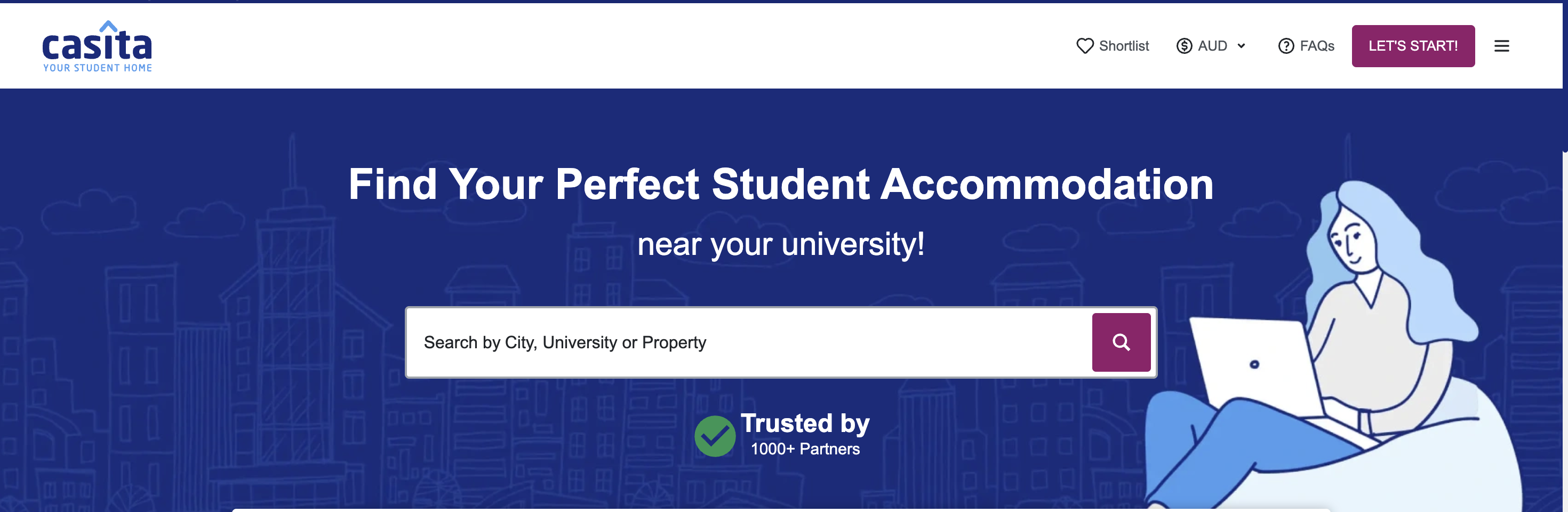Focus the city, university or property search field
1568x512 pixels.
click(749, 342)
